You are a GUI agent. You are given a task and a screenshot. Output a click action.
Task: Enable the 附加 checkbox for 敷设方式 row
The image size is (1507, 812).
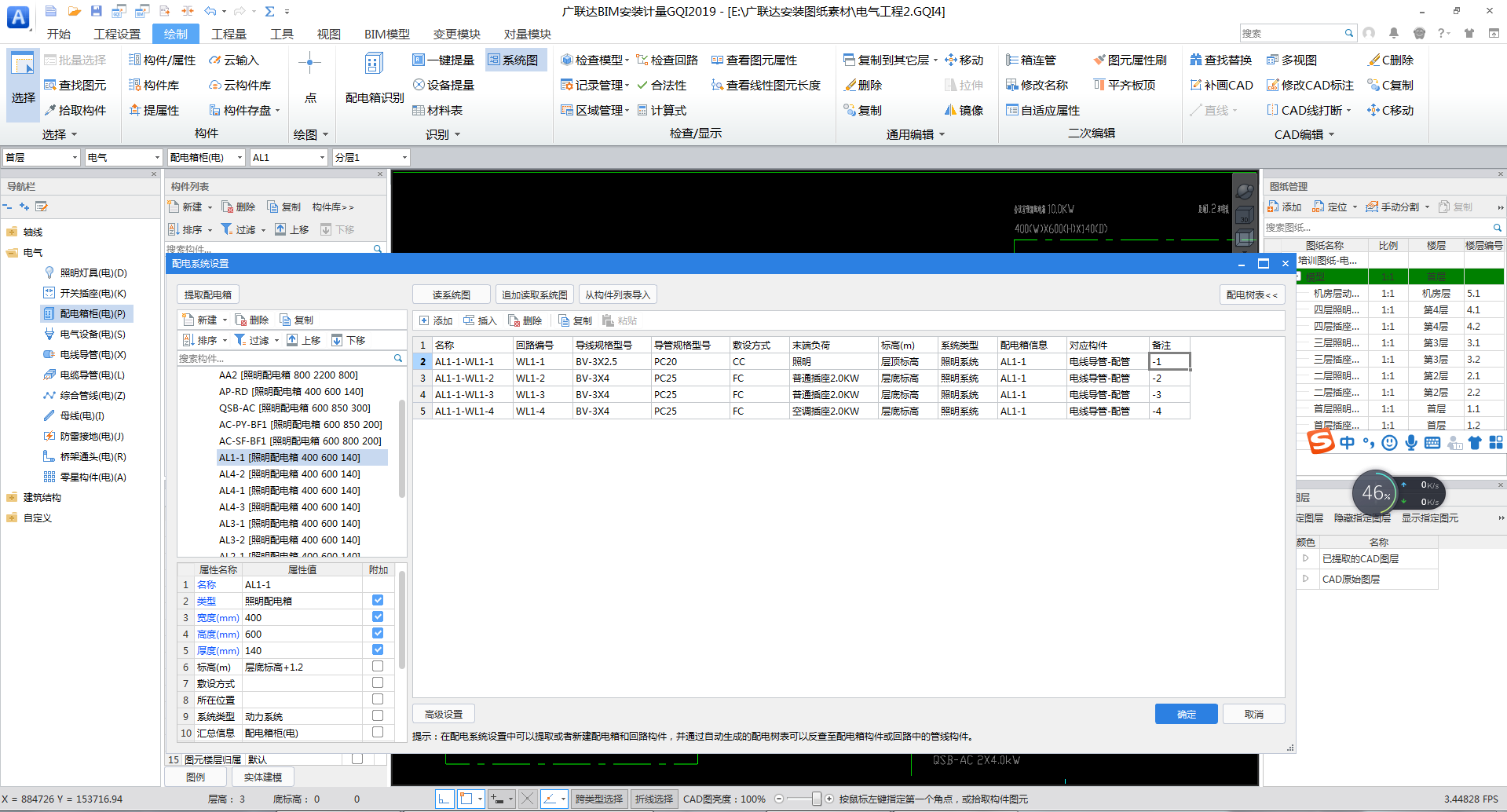point(378,682)
